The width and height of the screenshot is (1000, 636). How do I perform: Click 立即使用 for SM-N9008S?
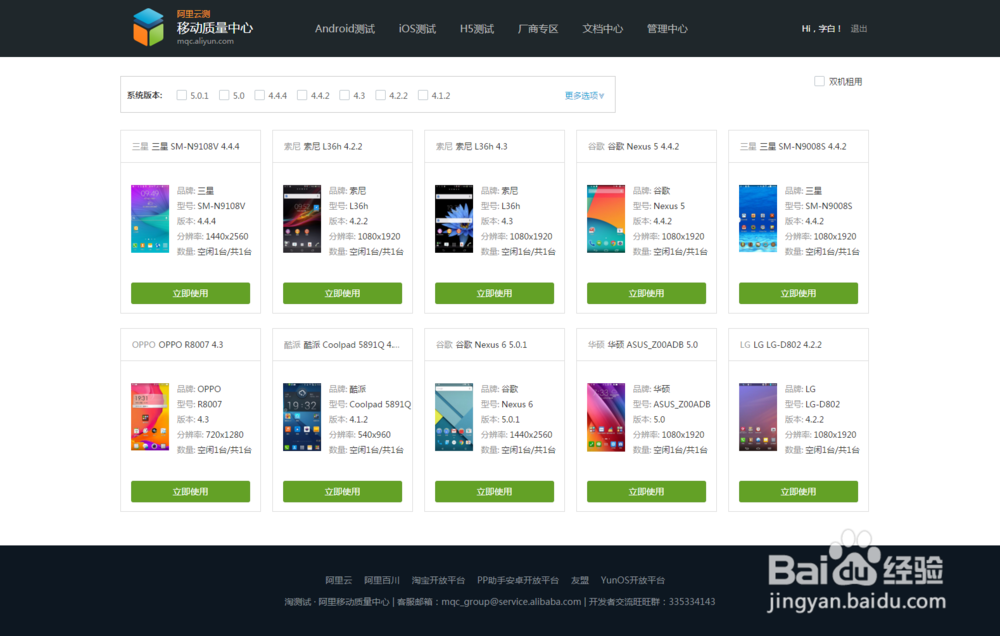(x=798, y=293)
